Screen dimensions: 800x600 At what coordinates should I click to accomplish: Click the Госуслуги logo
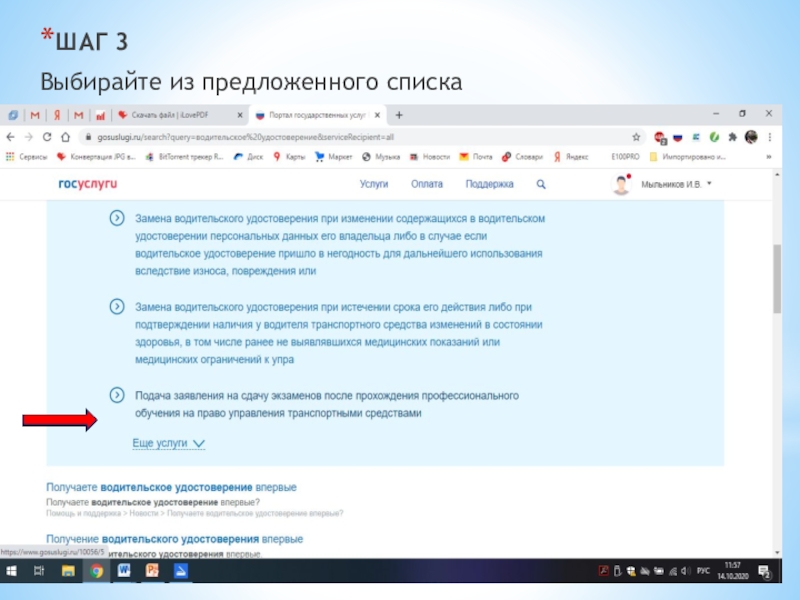coord(87,184)
